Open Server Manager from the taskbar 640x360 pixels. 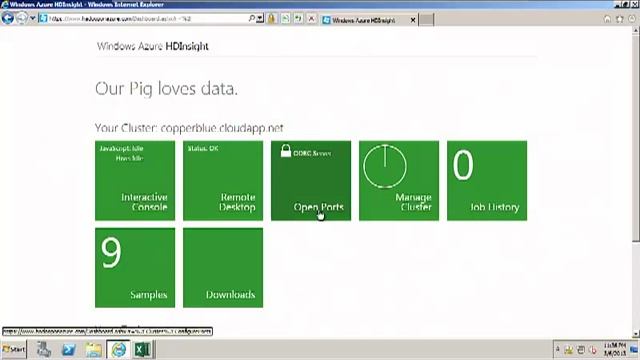click(44, 350)
